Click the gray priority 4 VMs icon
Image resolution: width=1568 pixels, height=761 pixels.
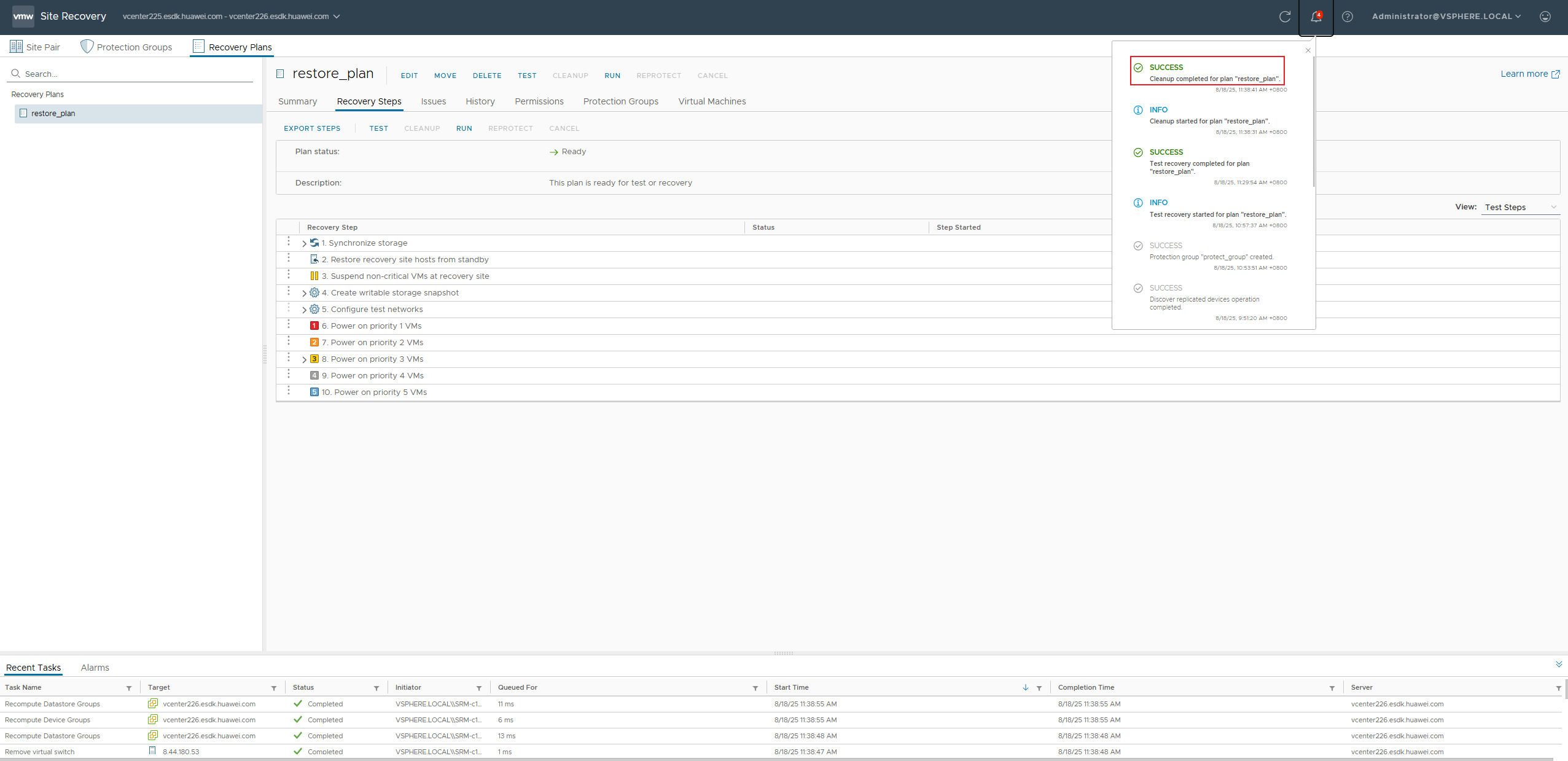(314, 375)
